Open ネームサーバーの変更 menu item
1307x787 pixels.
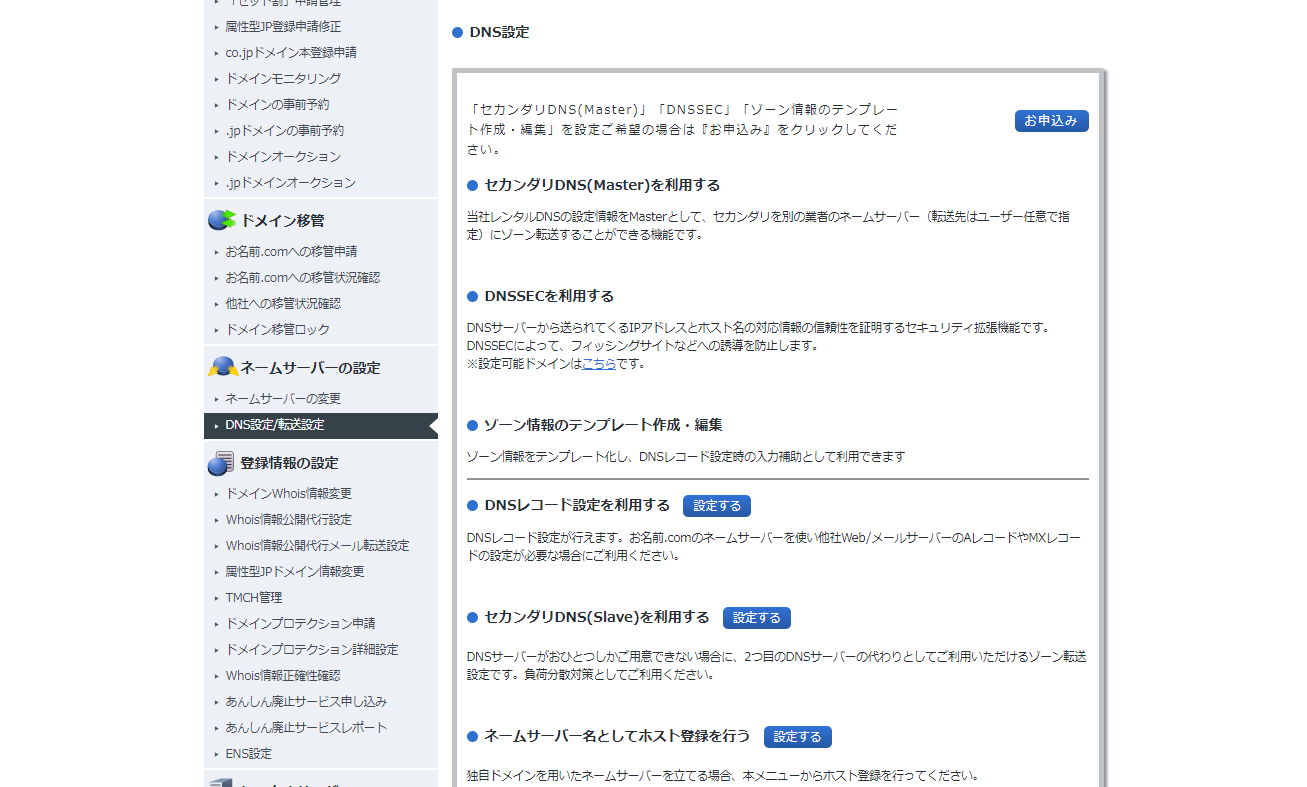[x=283, y=399]
